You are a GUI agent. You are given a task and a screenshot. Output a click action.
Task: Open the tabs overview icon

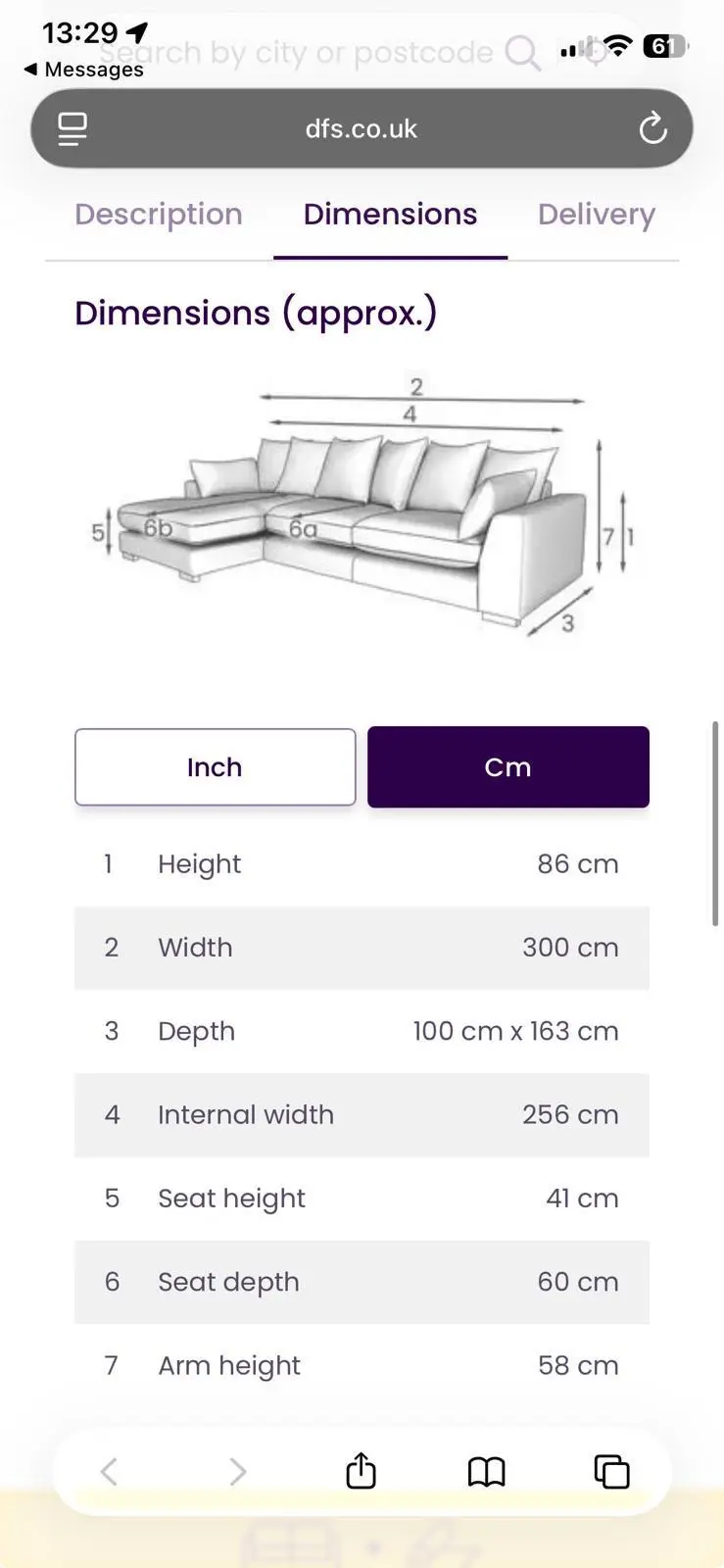[x=611, y=1471]
